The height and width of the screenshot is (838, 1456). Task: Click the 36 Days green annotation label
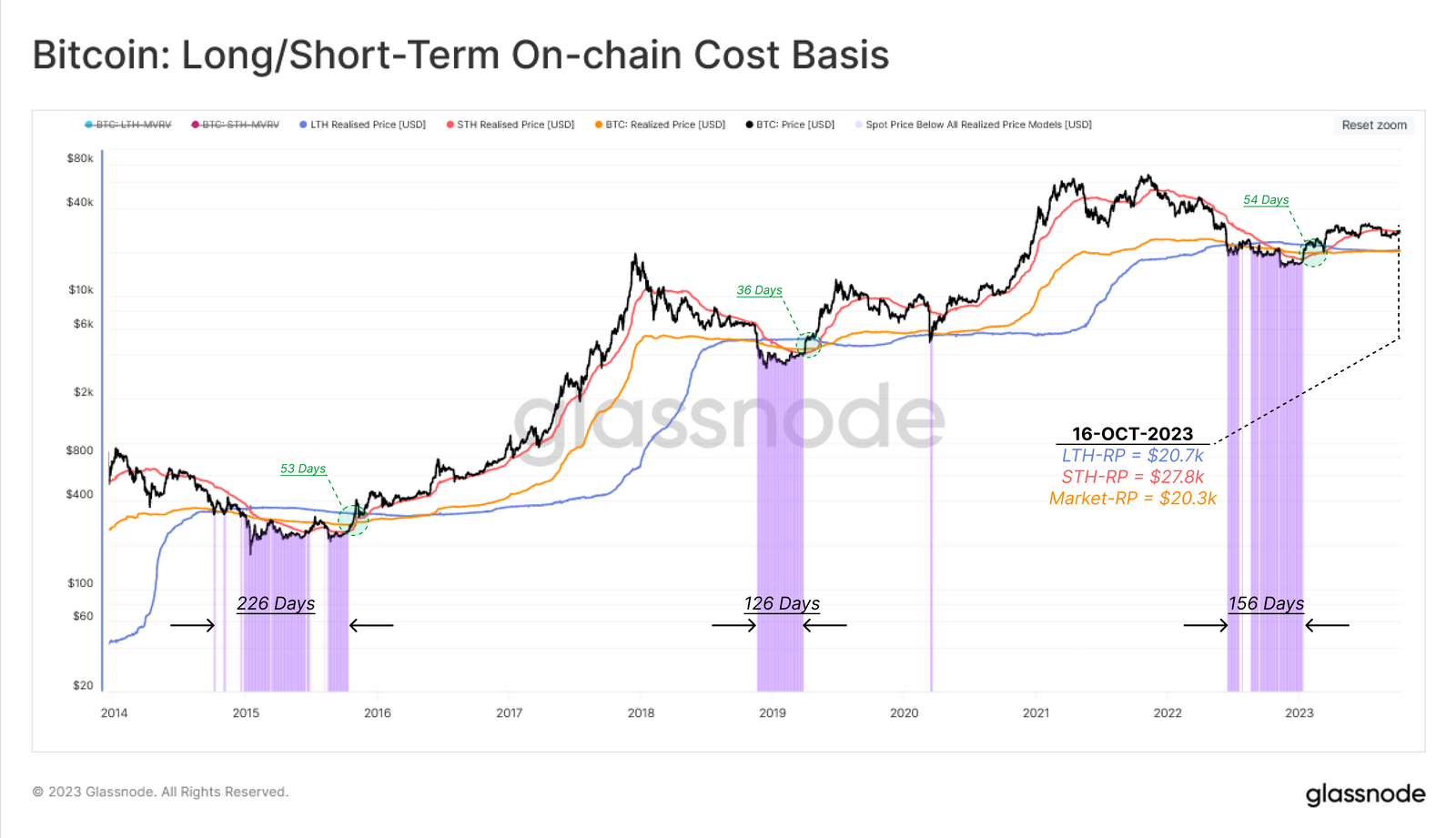760,290
